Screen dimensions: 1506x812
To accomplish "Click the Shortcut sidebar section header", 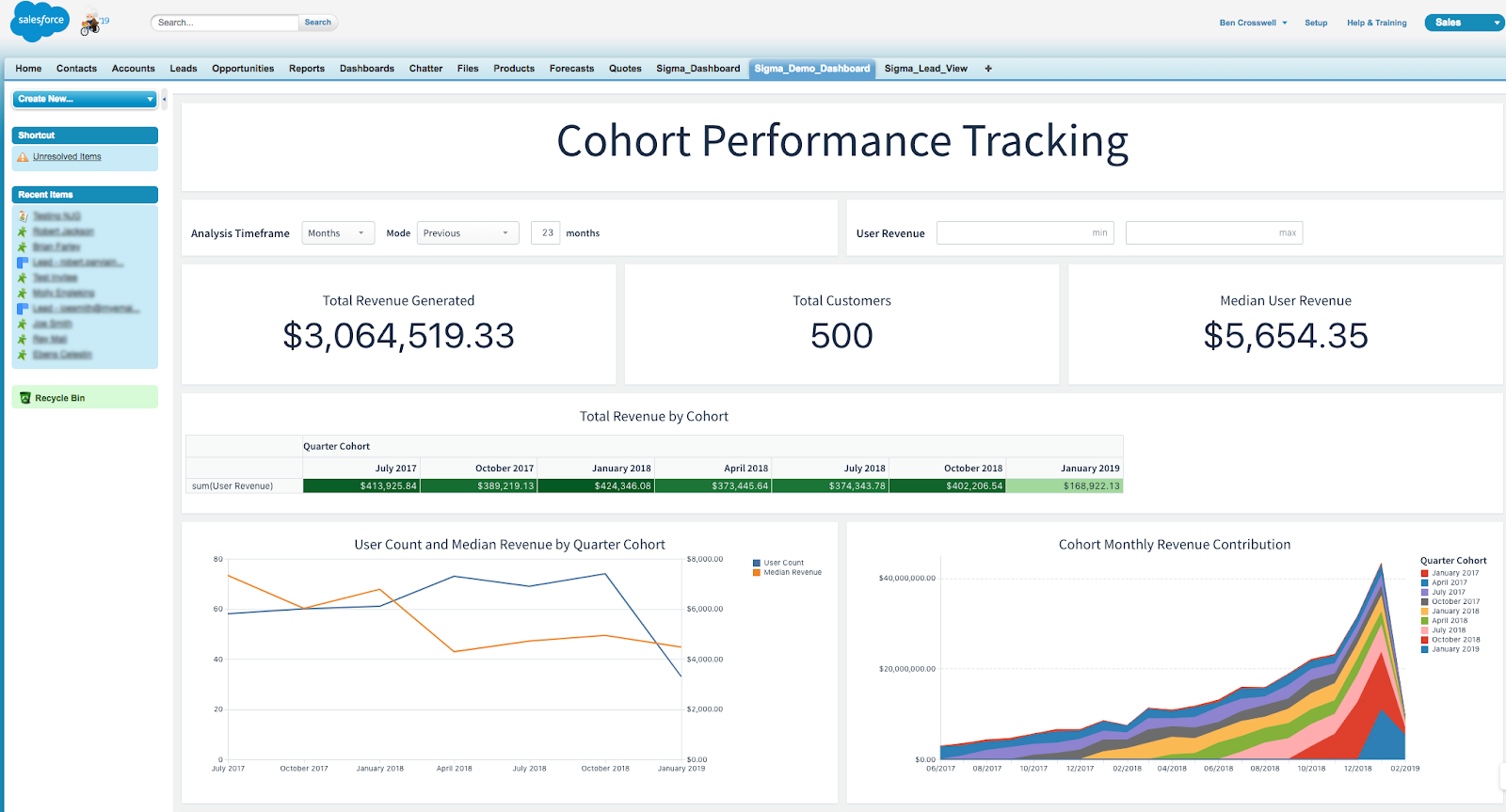I will tap(85, 135).
